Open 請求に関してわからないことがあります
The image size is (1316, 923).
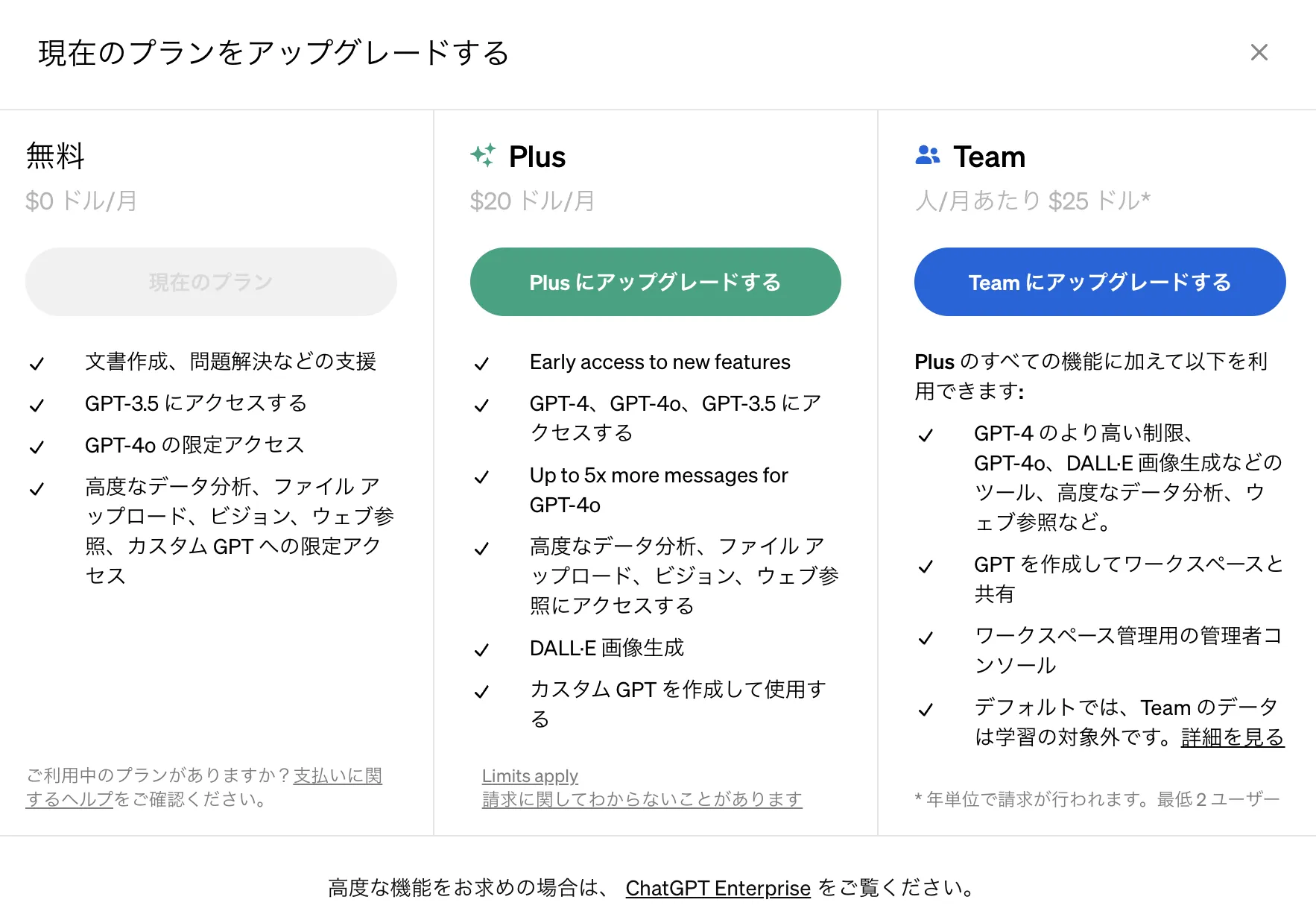[642, 798]
